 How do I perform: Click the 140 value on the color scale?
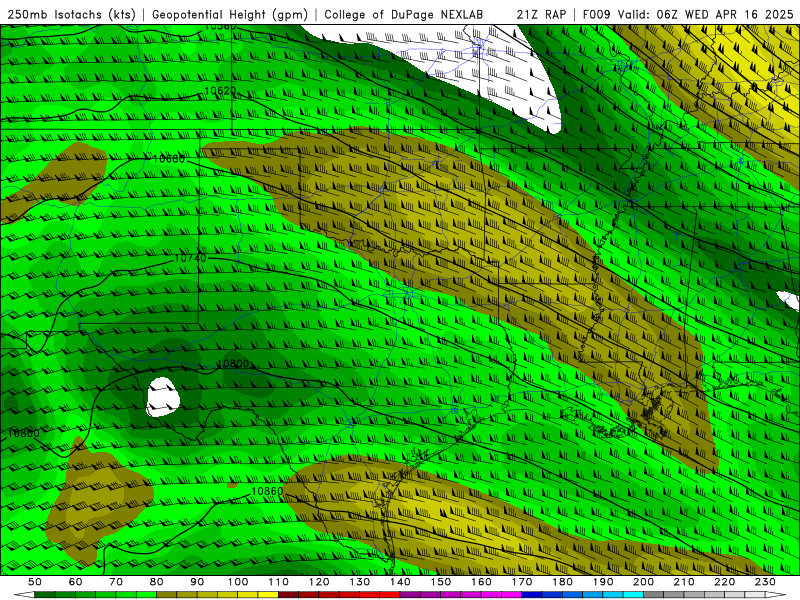point(400,582)
